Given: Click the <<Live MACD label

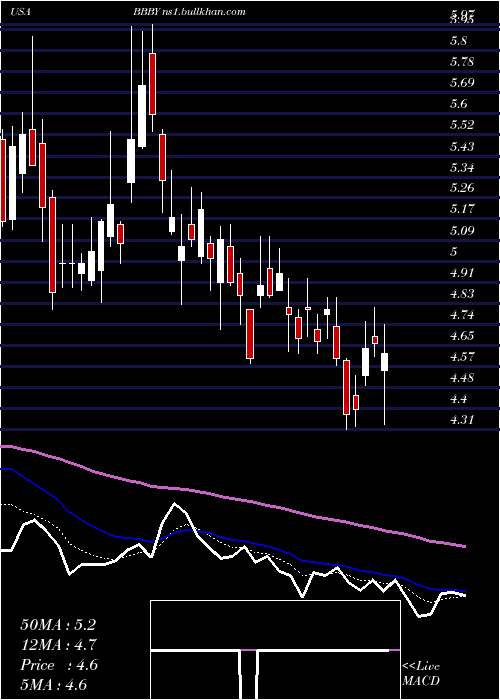Looking at the screenshot, I should click(x=421, y=674).
